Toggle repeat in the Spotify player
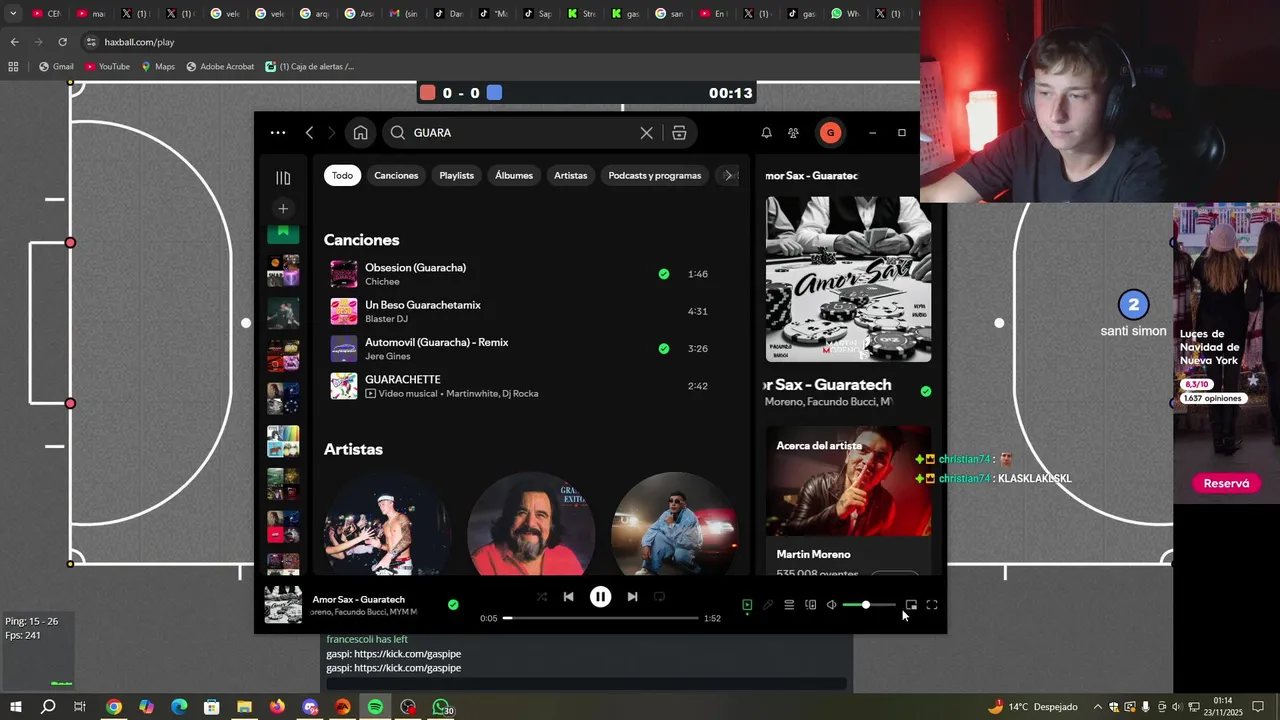 point(659,597)
